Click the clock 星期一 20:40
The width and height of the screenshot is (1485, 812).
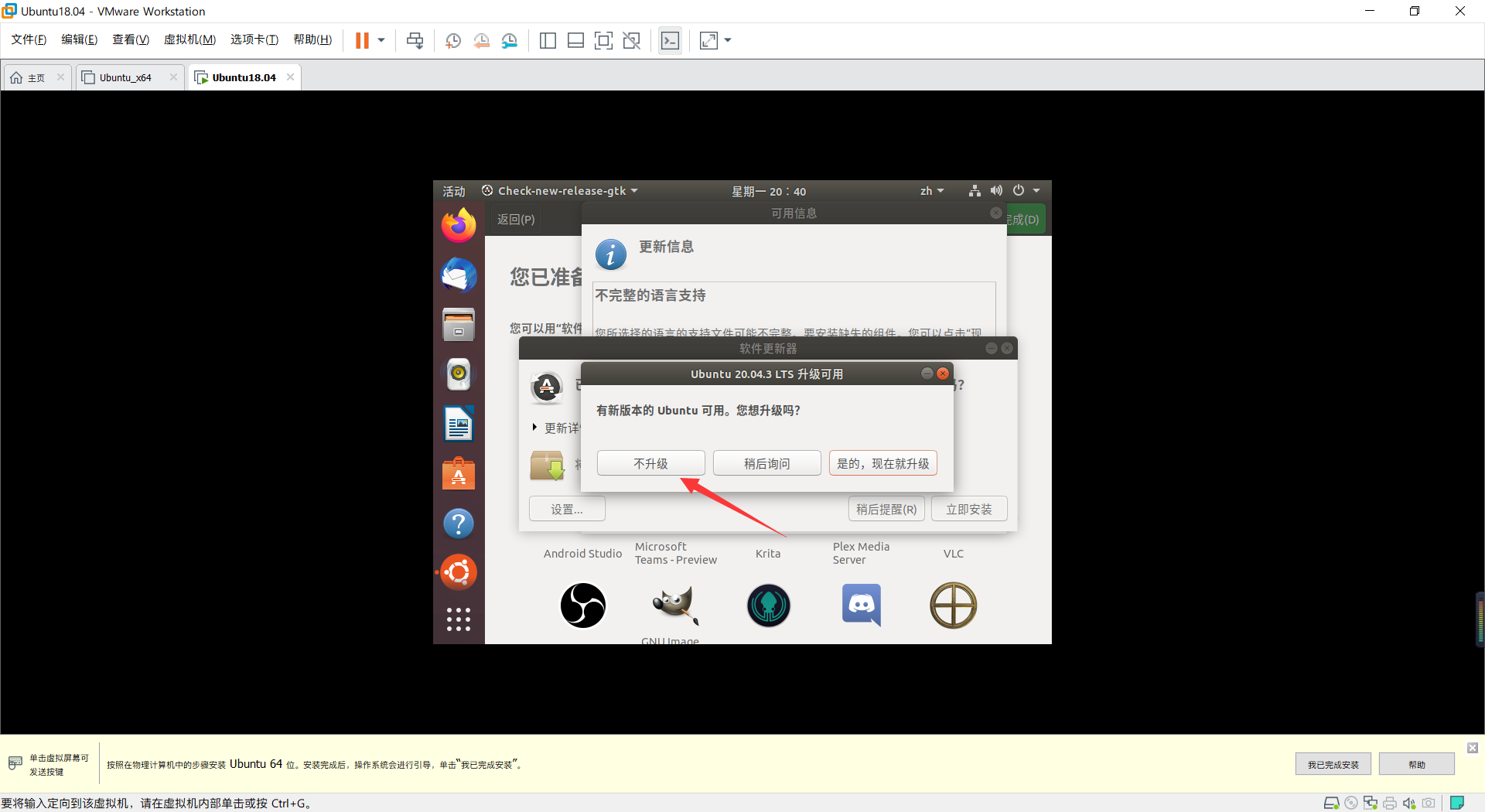[769, 191]
